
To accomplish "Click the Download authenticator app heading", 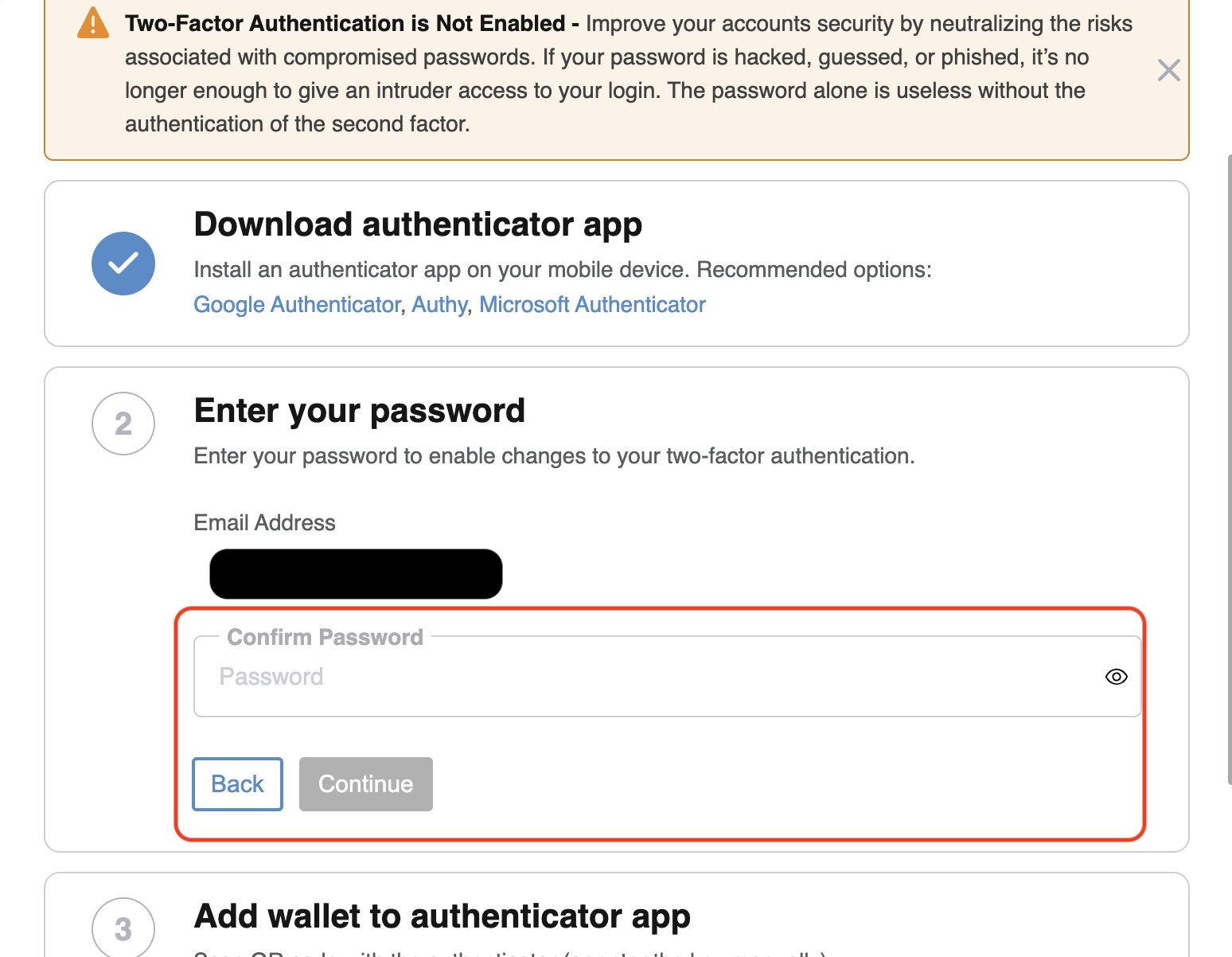I will coord(418,225).
